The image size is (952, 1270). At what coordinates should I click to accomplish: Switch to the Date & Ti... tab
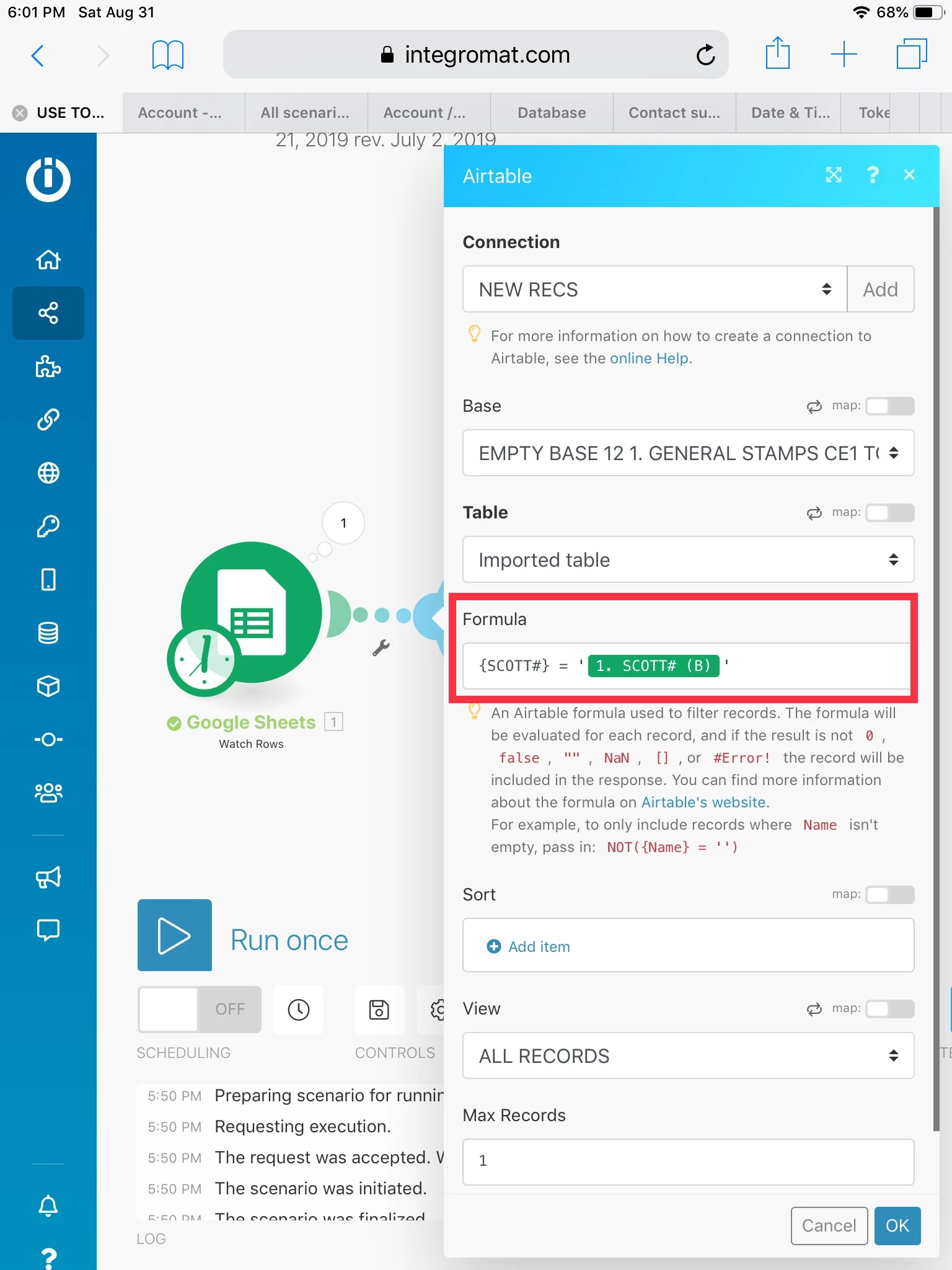[x=788, y=113]
